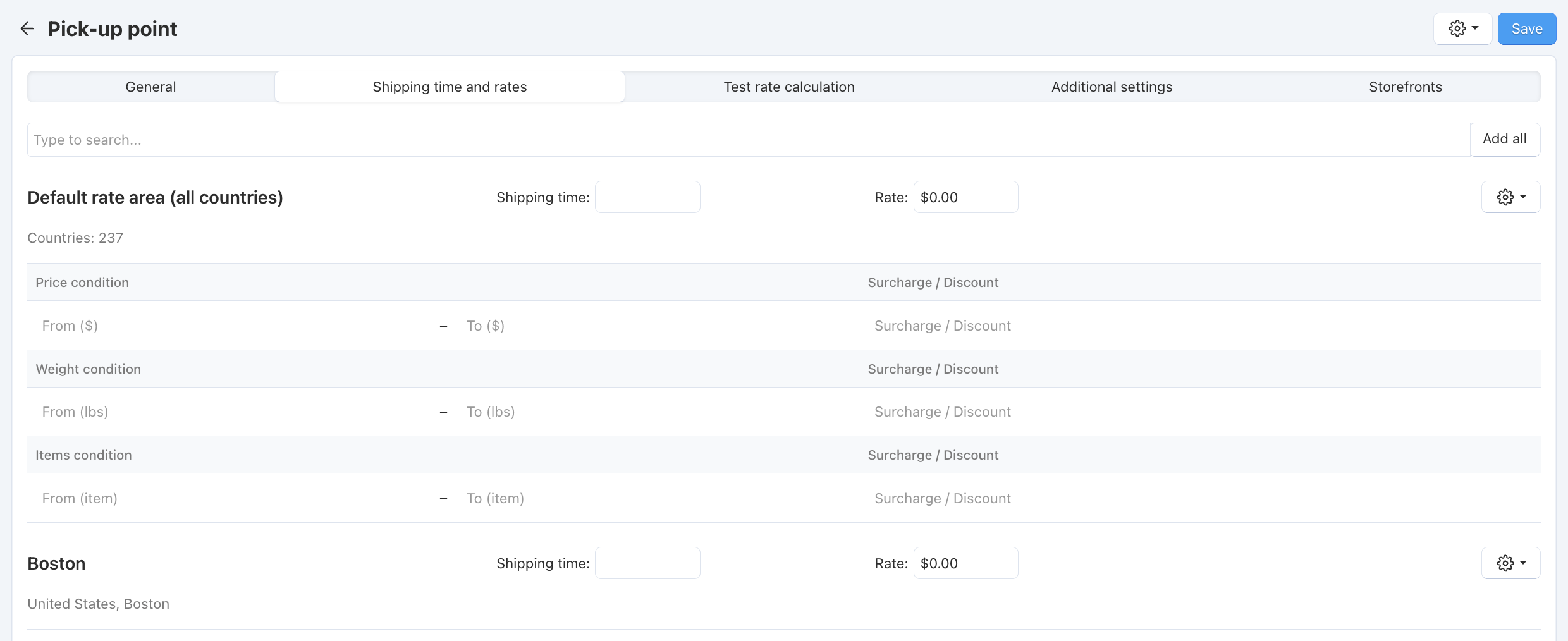Screen dimensions: 1568x641
Task: Click the Add all button
Action: pyautogui.click(x=1505, y=139)
